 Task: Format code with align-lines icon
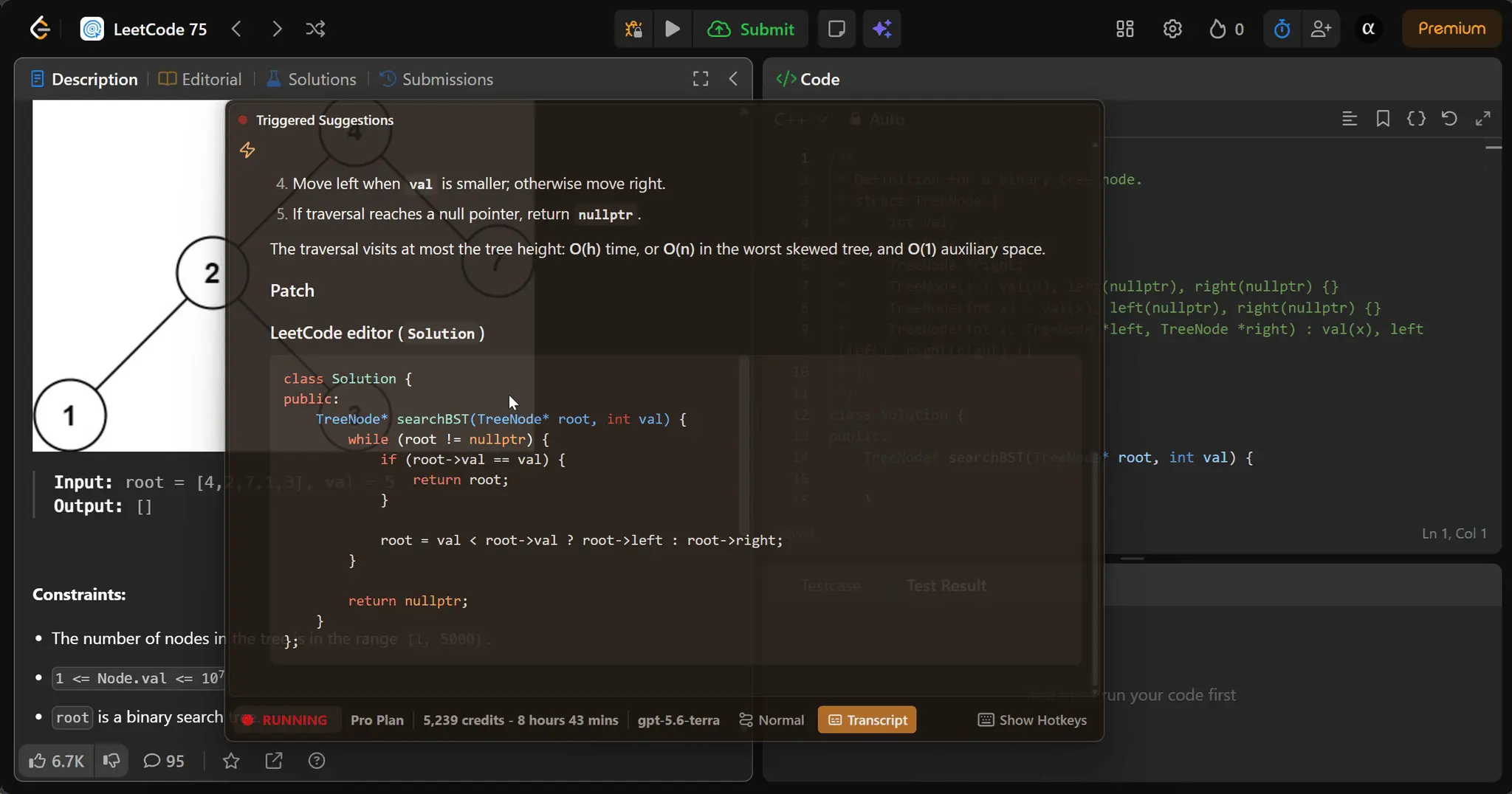[1350, 119]
